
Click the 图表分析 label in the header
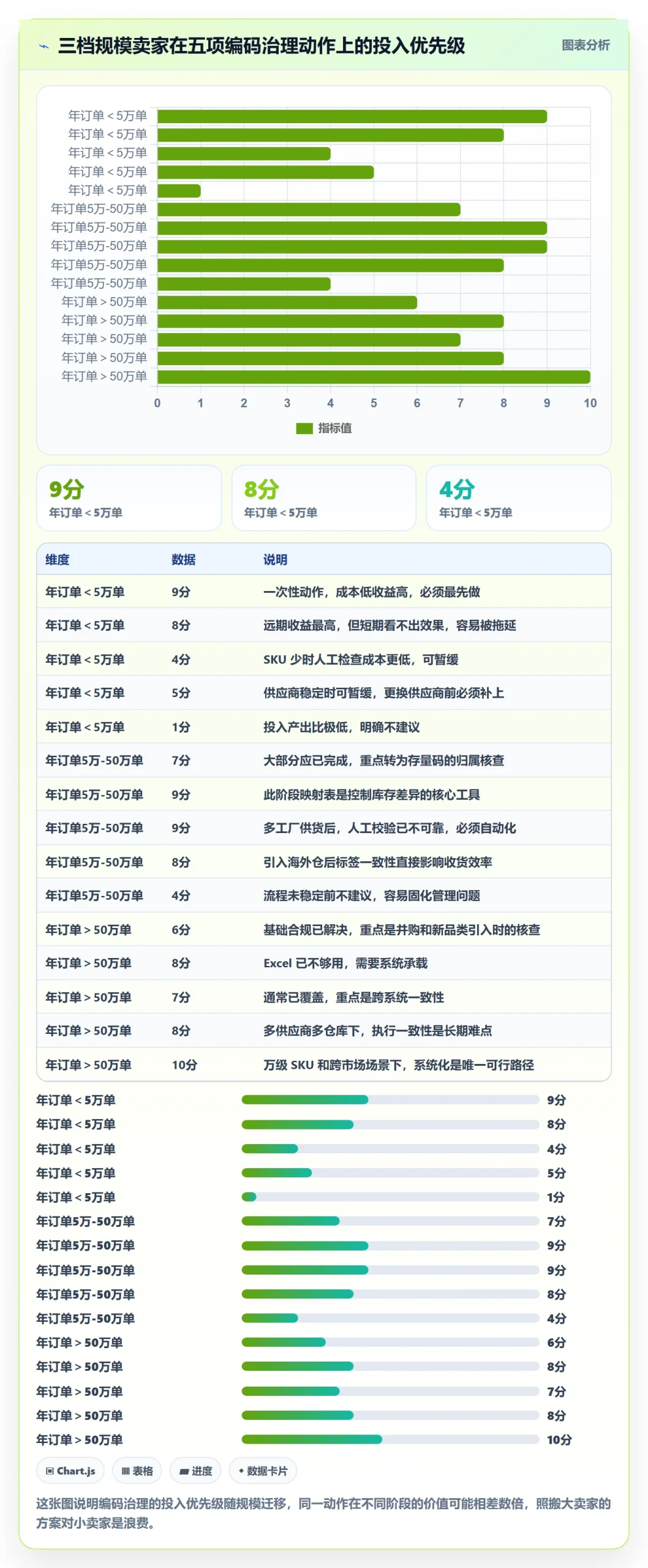pyautogui.click(x=586, y=45)
